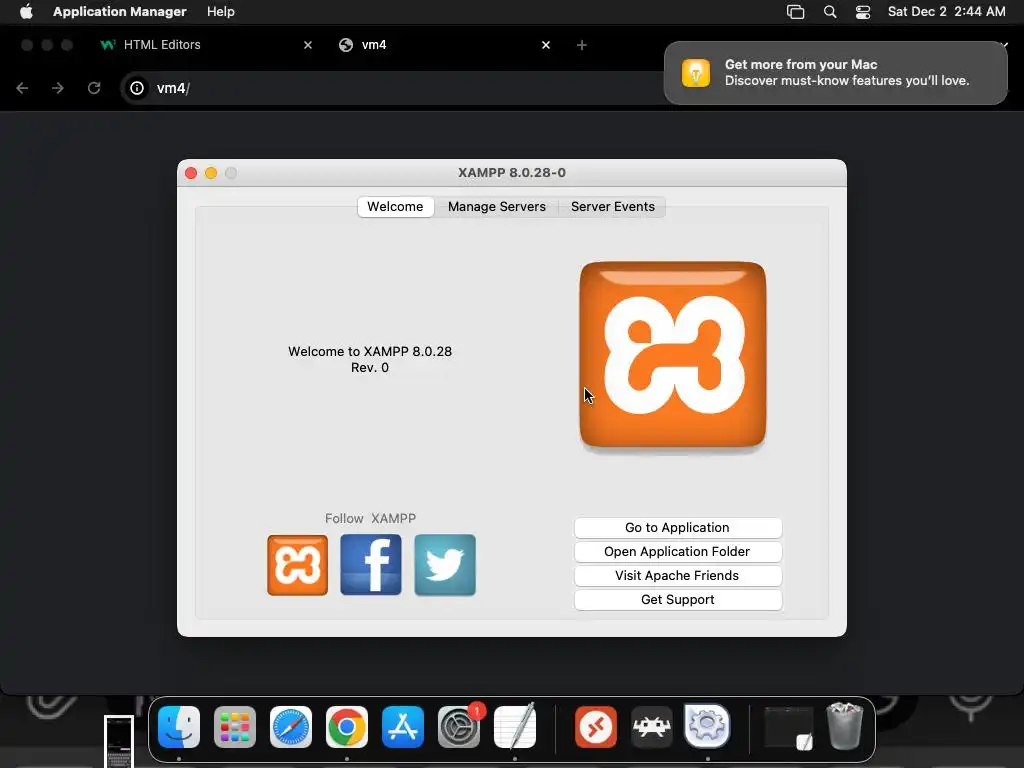Open App Store from the Dock
This screenshot has width=1024, height=768.
click(402, 727)
